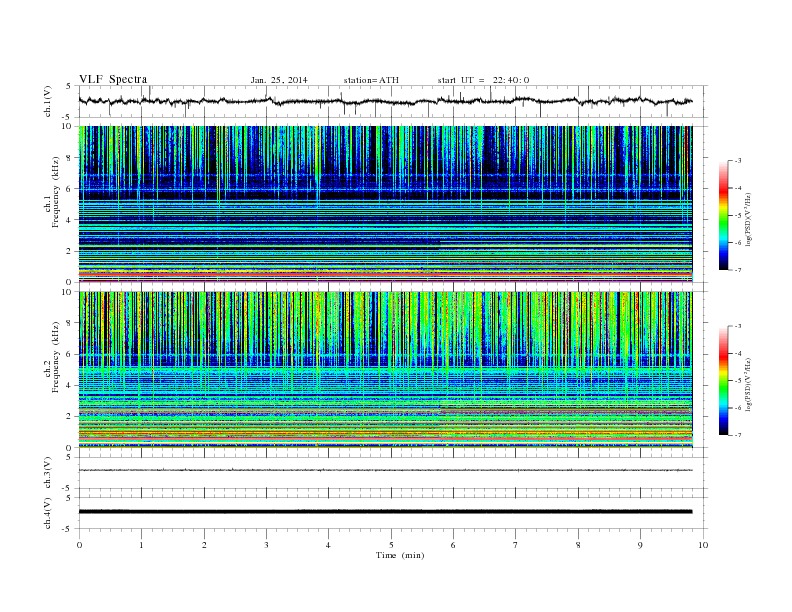
Task: Click time axis tick label '4'
Action: point(329,545)
